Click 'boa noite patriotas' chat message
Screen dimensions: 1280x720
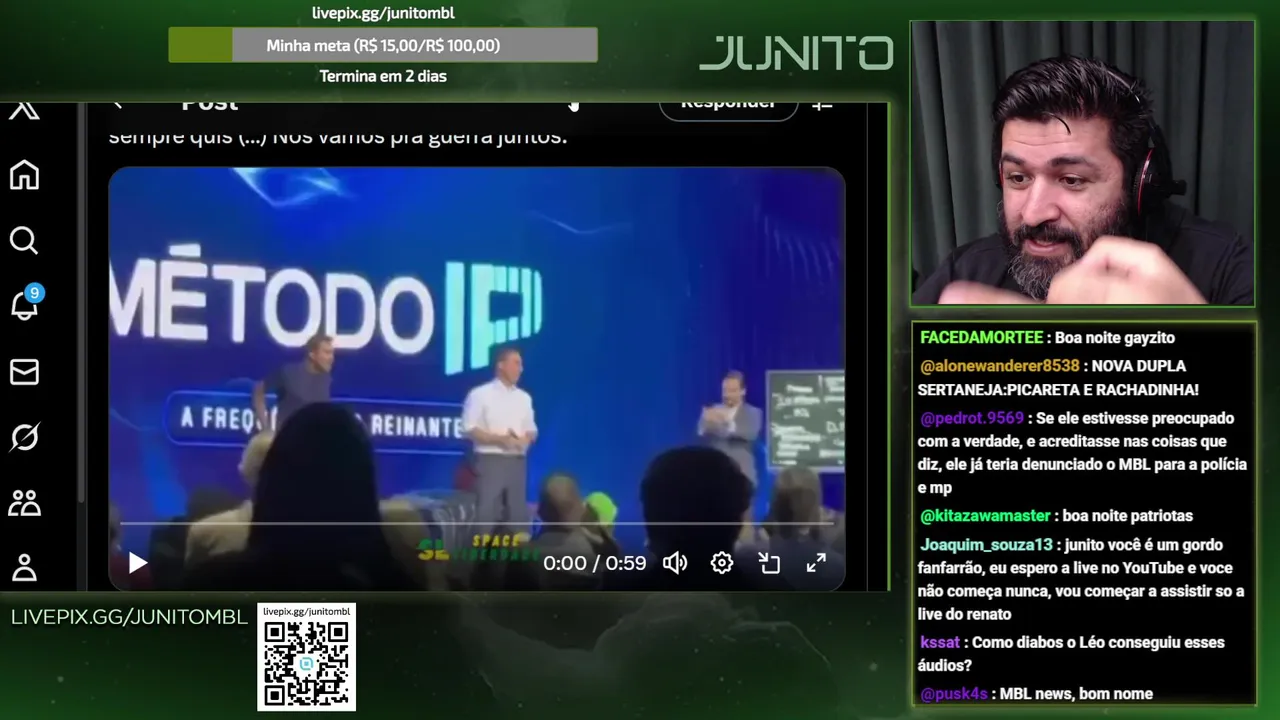tap(1128, 516)
